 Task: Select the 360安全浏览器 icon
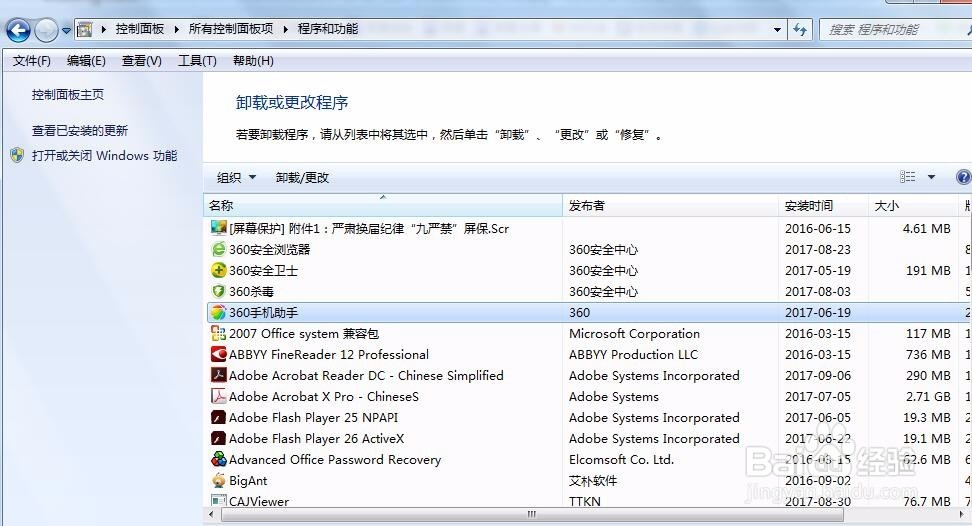pyautogui.click(x=218, y=249)
